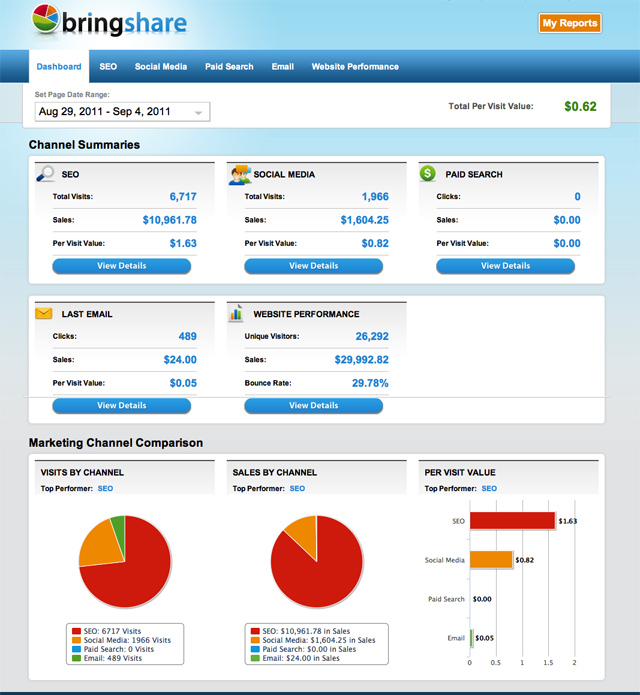The image size is (640, 695).
Task: Click Last Email clicks value 489
Action: point(187,336)
